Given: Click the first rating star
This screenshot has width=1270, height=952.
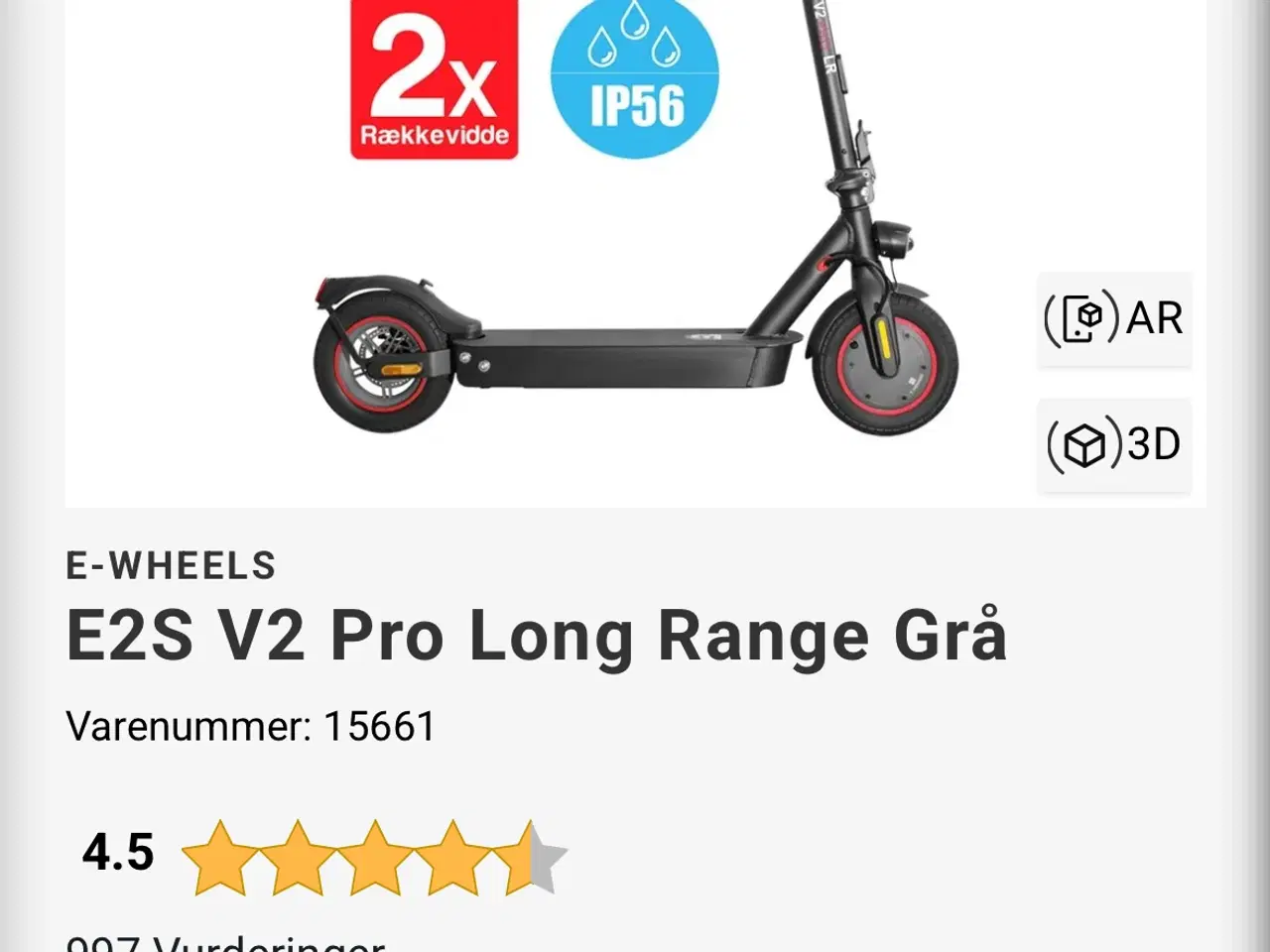Looking at the screenshot, I should [219, 857].
